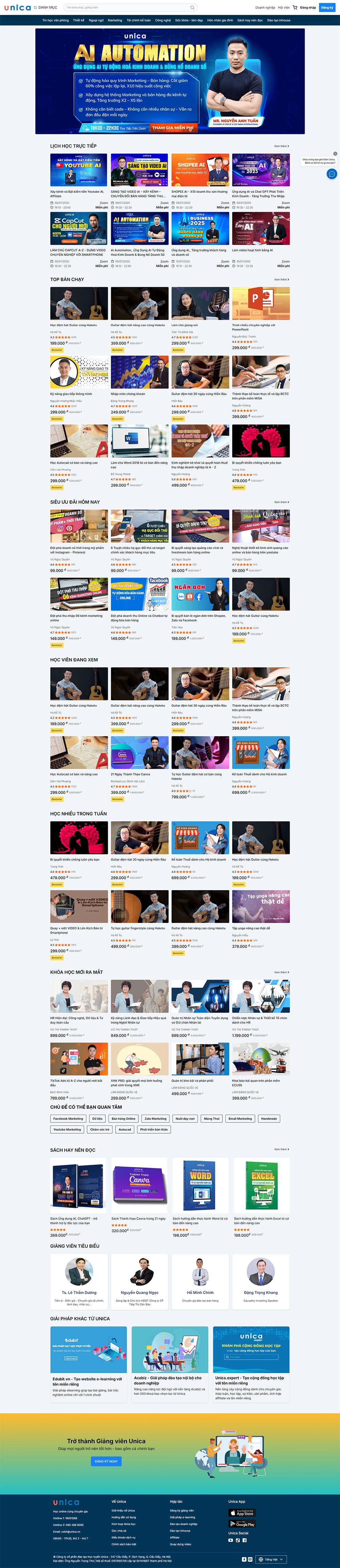
Task: Select the Facebook Marketing topic tag
Action: point(68,1118)
